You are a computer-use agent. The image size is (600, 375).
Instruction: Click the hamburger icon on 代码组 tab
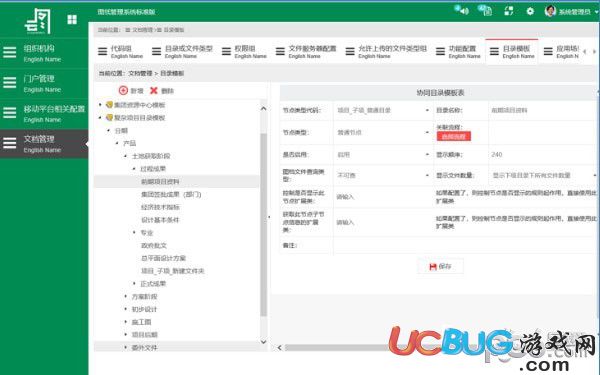click(x=103, y=51)
